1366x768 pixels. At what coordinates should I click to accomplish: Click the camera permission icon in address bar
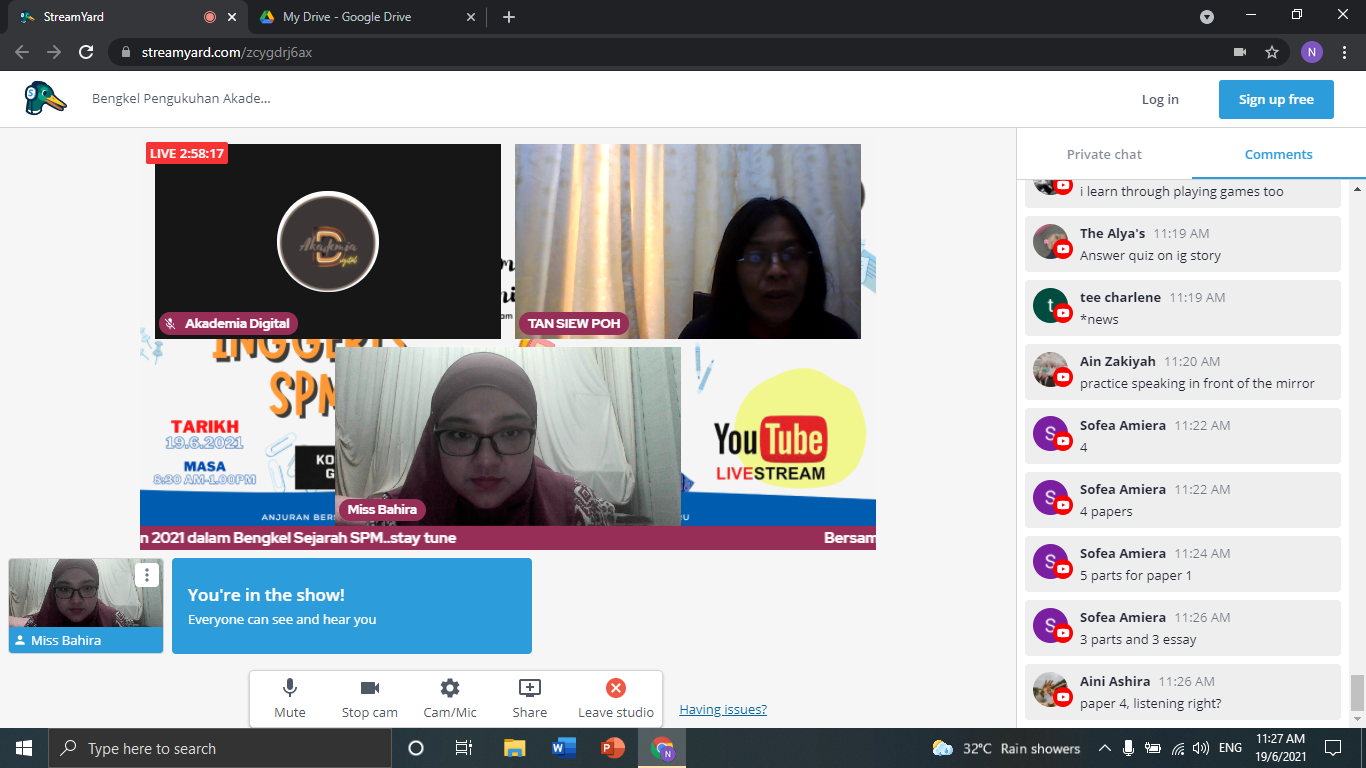(x=1240, y=52)
